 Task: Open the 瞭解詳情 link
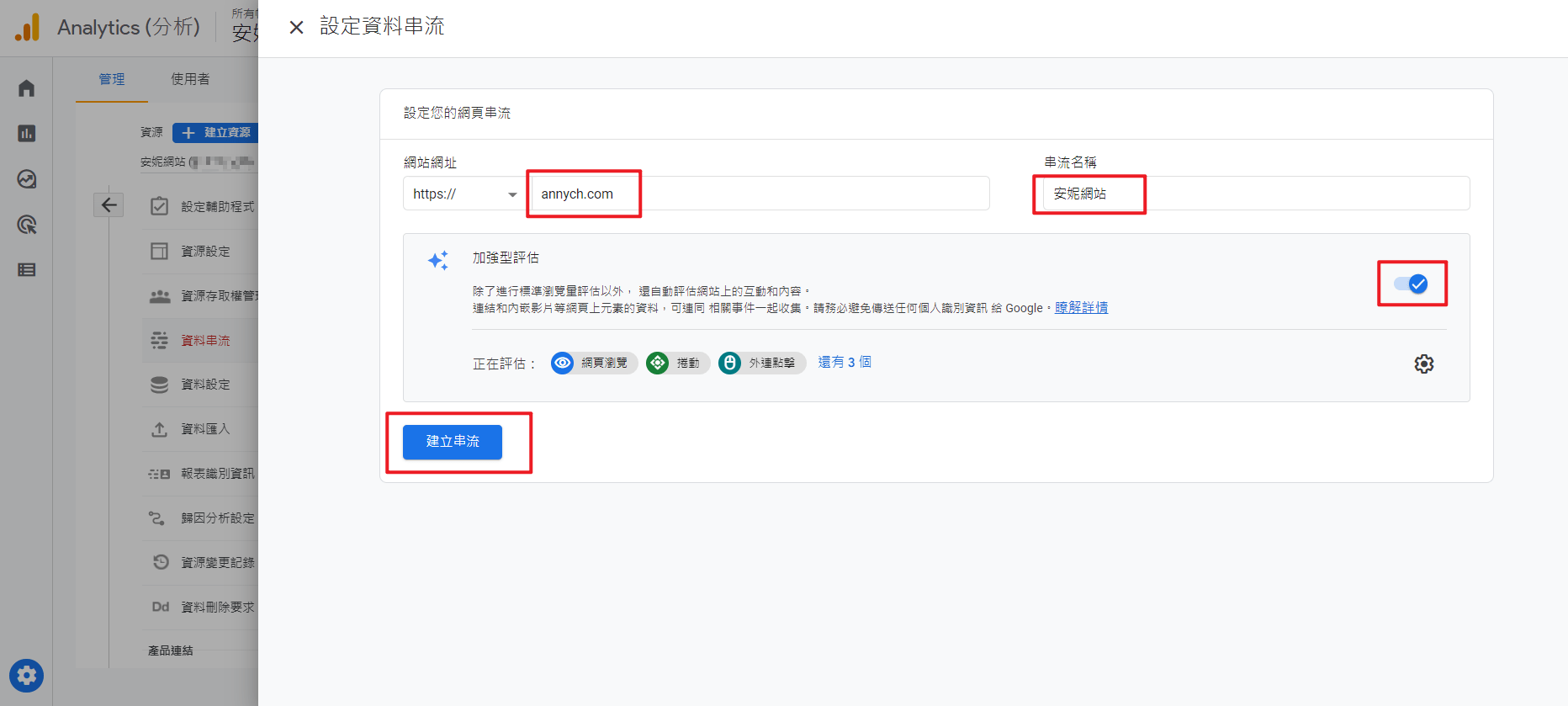(x=1082, y=308)
